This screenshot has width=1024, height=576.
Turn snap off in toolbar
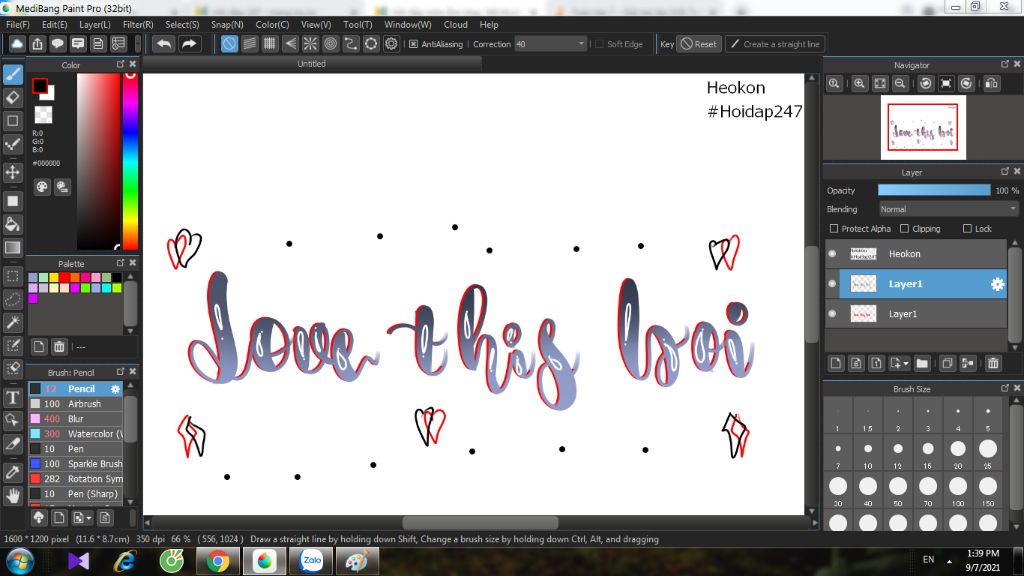(229, 44)
